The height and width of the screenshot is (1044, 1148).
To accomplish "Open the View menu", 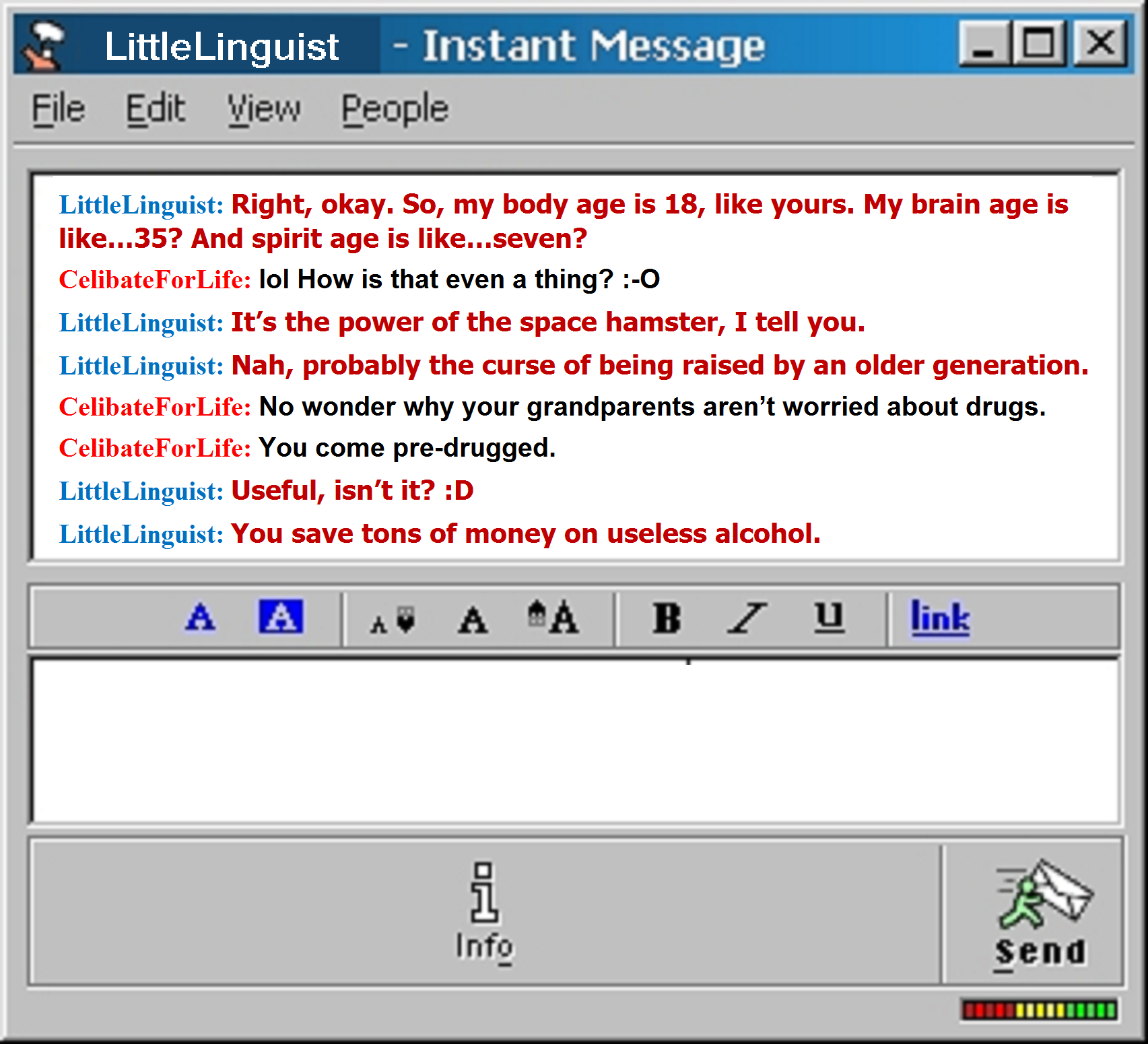I will pyautogui.click(x=263, y=109).
